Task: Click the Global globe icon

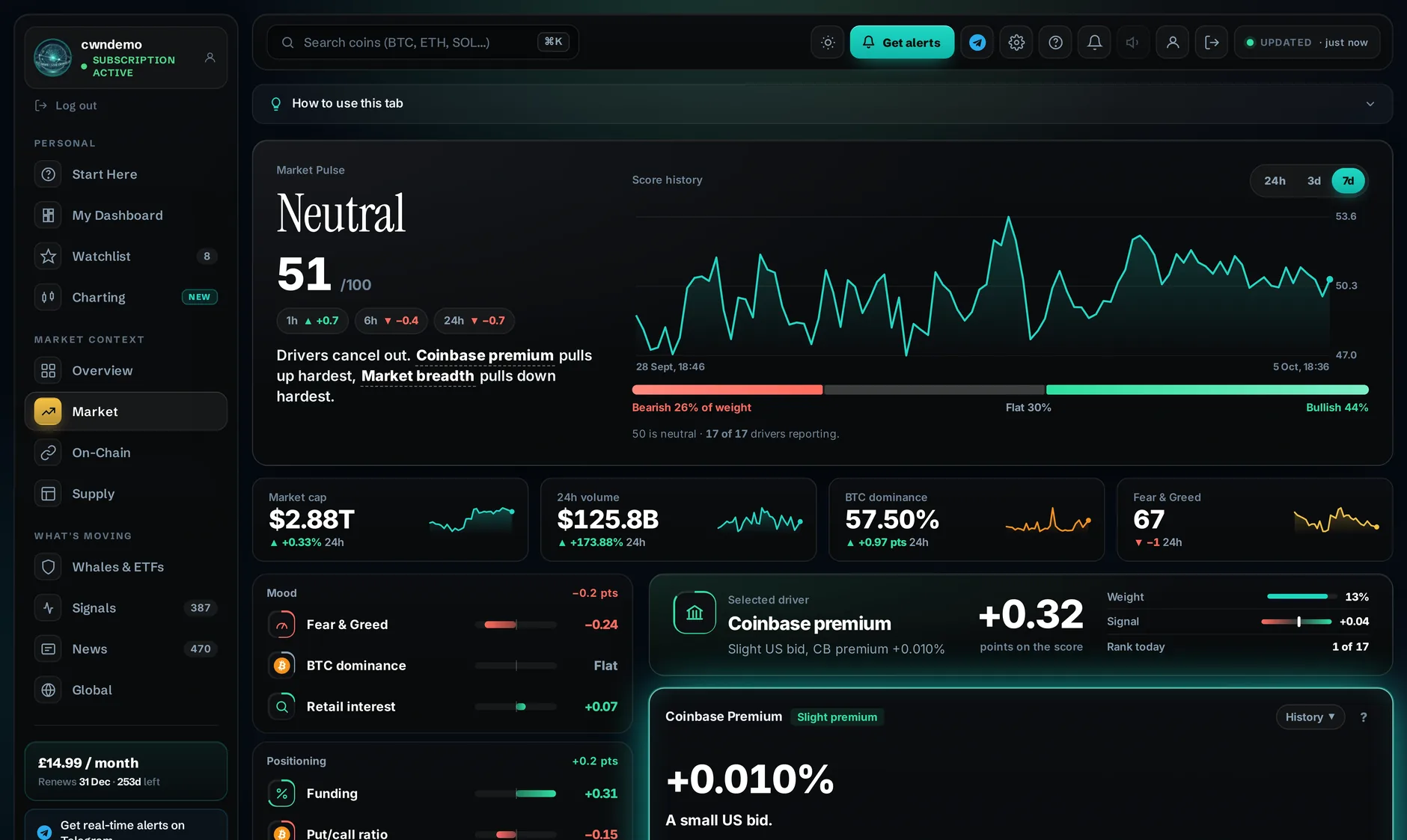Action: tap(49, 690)
